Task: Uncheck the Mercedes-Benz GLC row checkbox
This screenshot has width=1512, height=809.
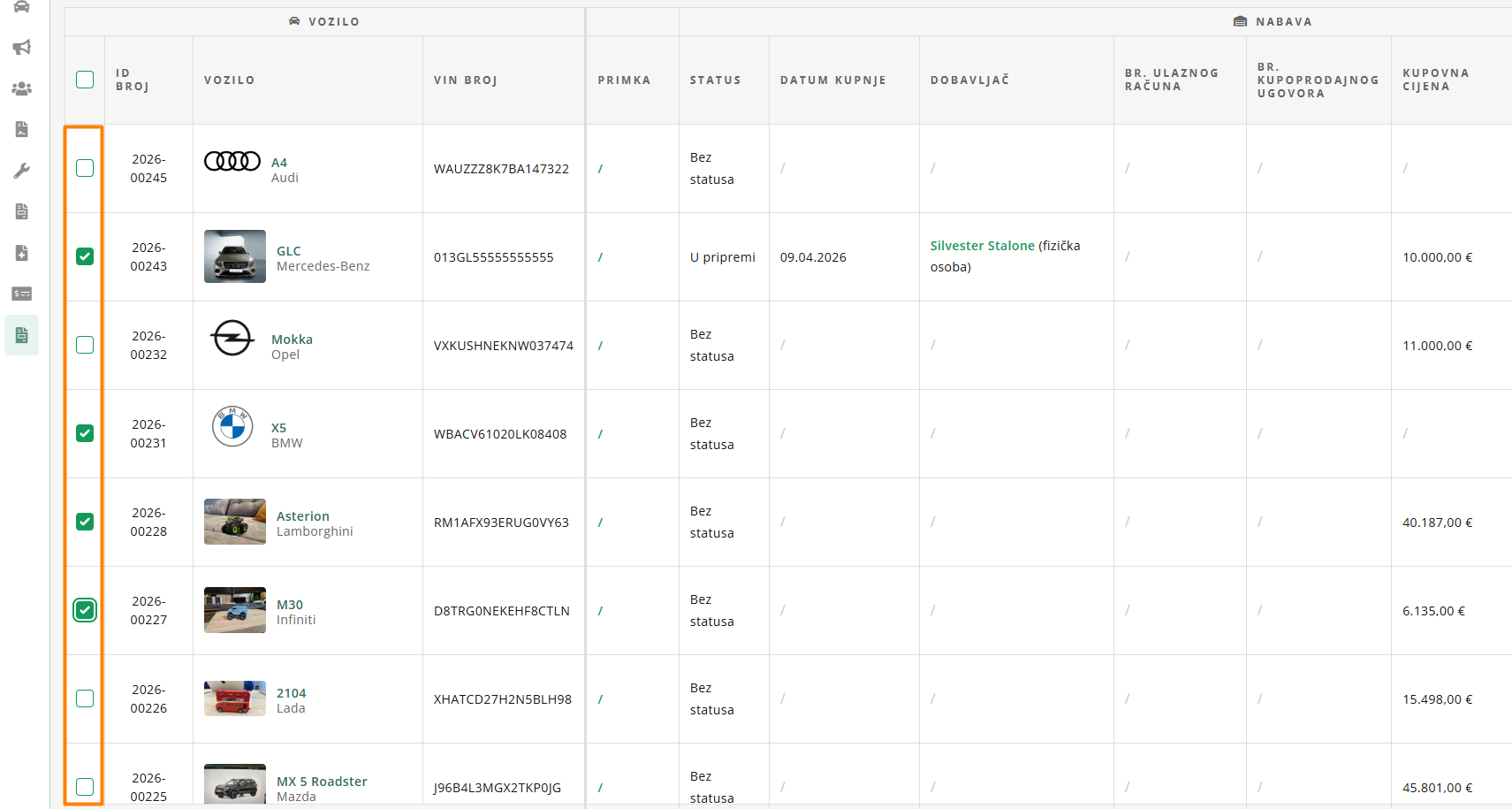Action: 85,256
